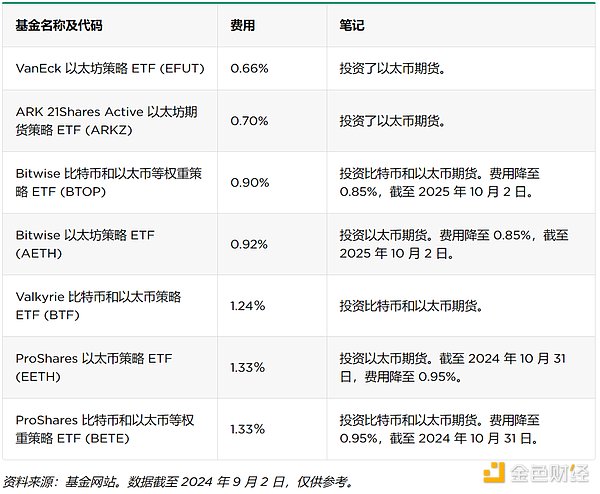Select the 1.33% fee in the EETH row
Screen dimensions: 600x494
[x=247, y=367]
